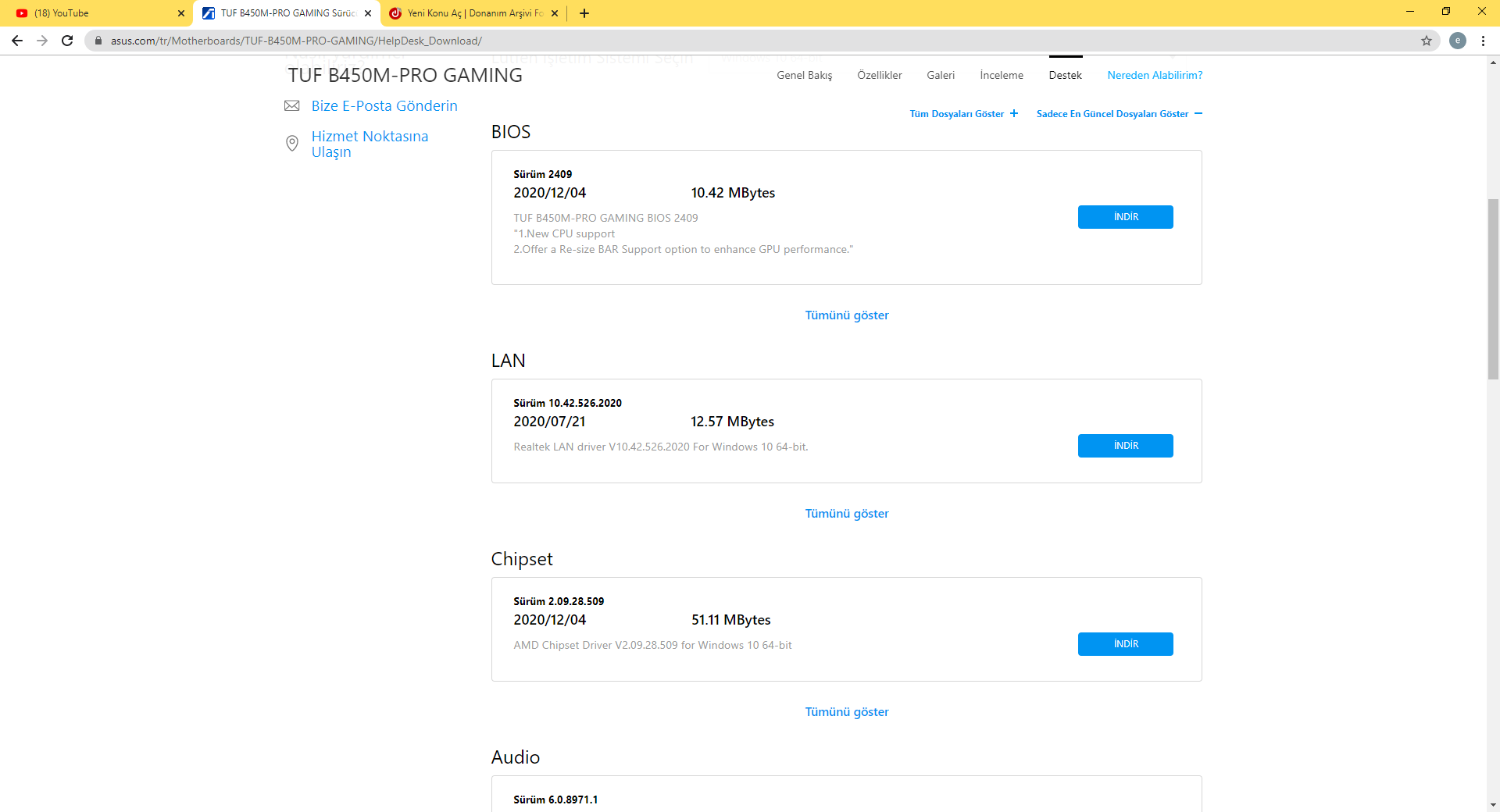Open the Galeri tab
This screenshot has width=1500, height=812.
[x=941, y=75]
